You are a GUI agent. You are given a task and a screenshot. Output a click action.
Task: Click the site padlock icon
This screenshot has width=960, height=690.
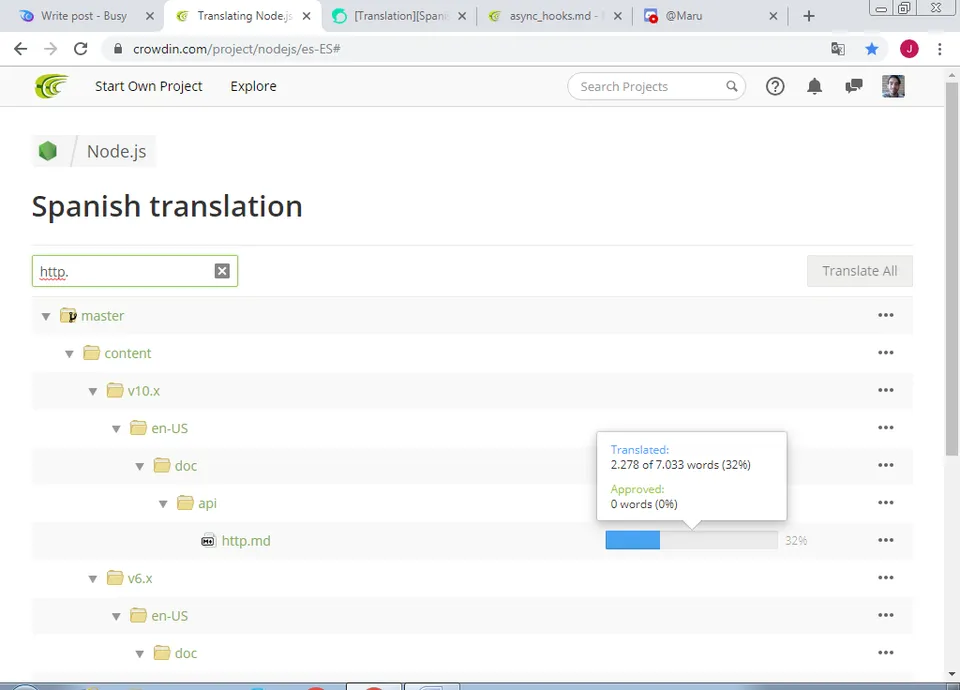pyautogui.click(x=118, y=49)
